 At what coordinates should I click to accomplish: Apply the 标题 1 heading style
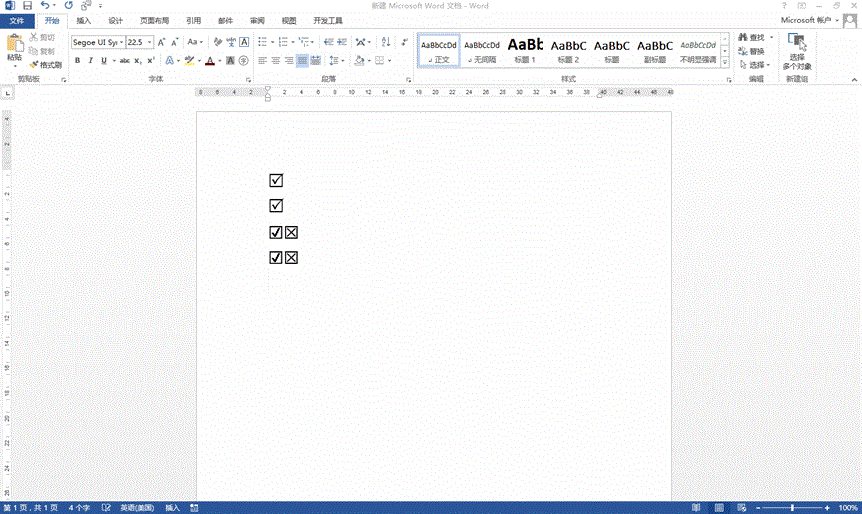tap(525, 50)
